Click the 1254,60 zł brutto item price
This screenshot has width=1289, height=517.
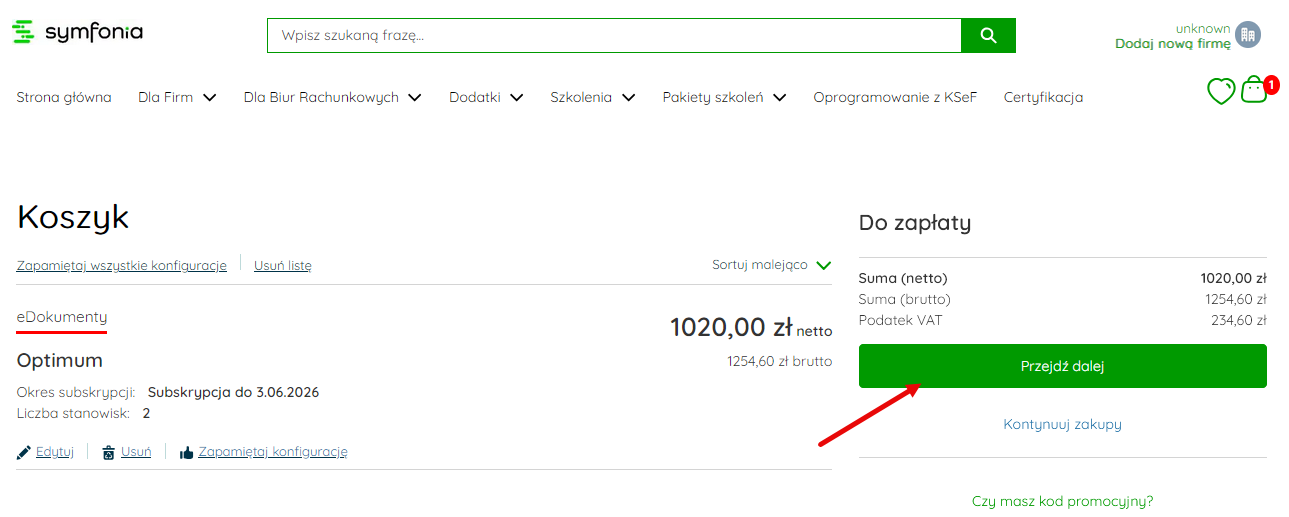780,362
